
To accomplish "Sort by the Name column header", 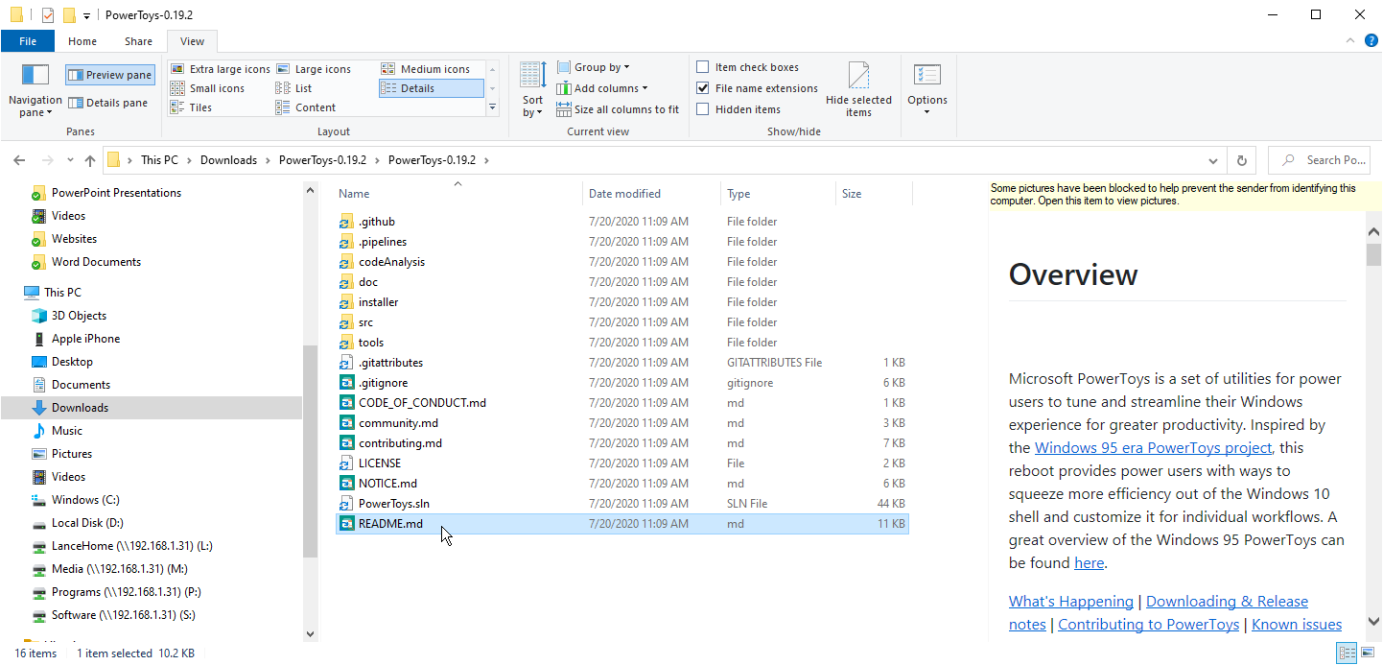I will point(458,194).
